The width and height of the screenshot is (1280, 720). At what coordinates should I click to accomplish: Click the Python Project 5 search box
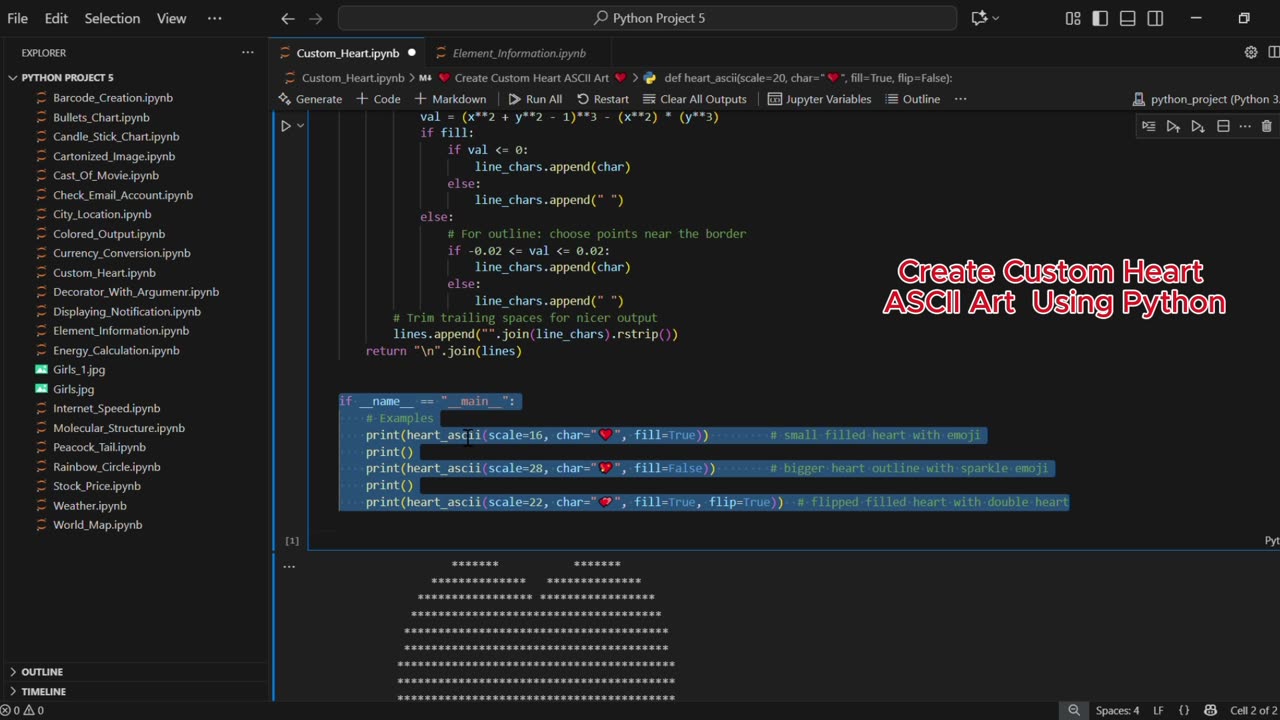(647, 18)
